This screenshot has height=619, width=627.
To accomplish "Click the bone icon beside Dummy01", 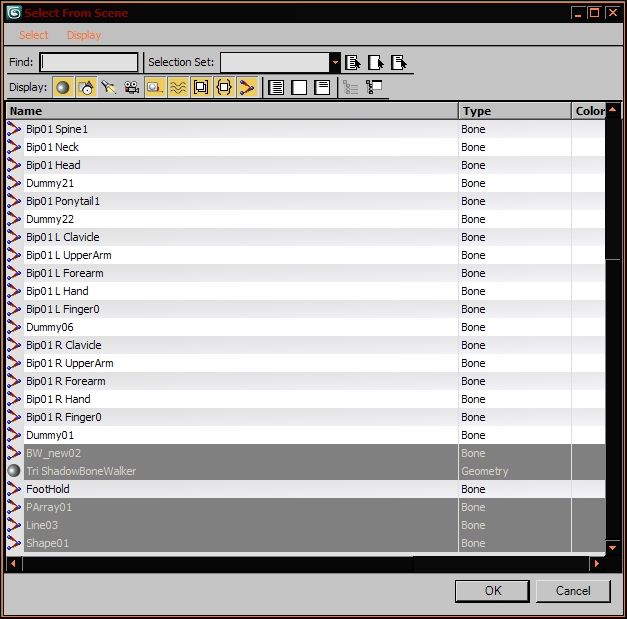I will point(14,435).
